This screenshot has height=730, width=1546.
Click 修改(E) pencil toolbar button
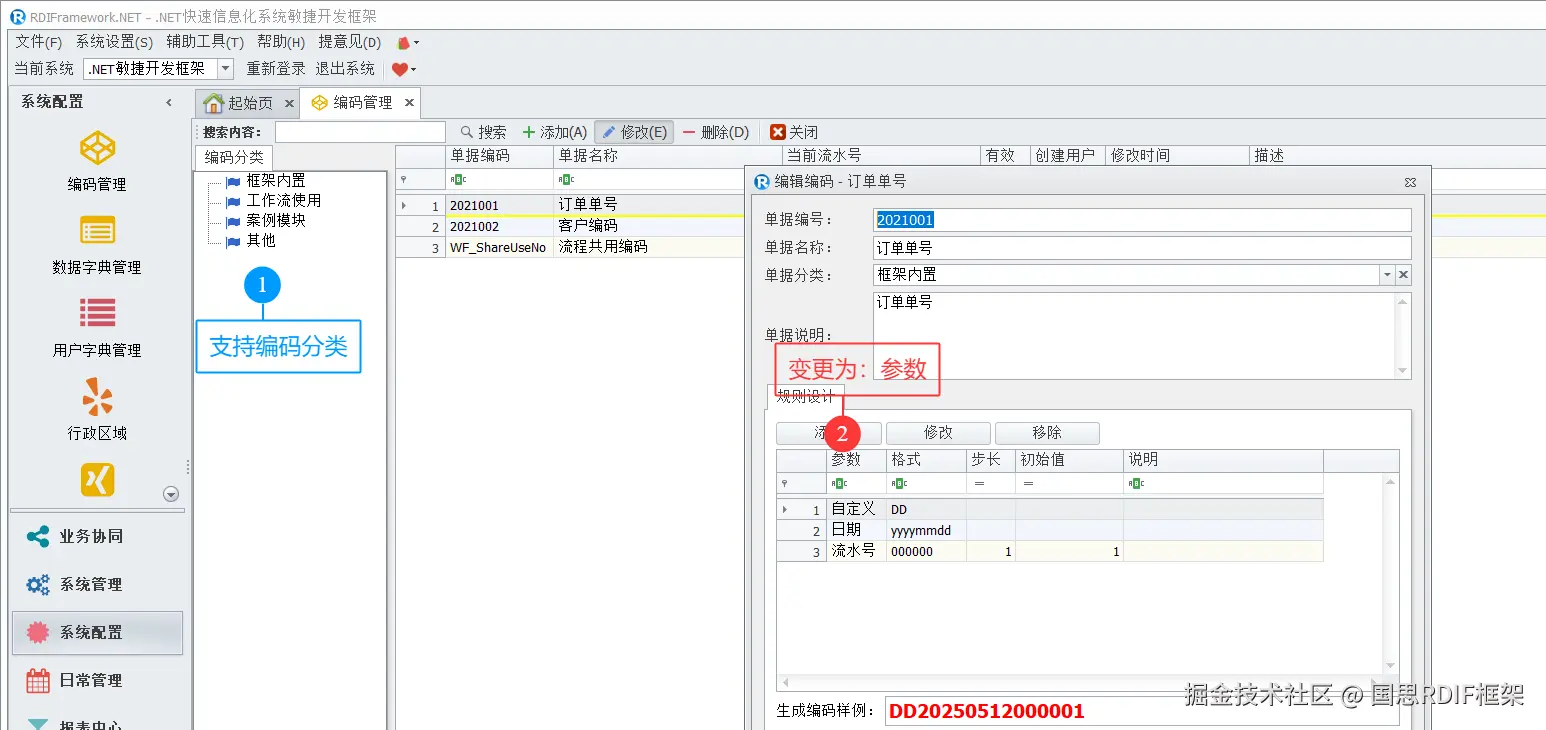(634, 132)
